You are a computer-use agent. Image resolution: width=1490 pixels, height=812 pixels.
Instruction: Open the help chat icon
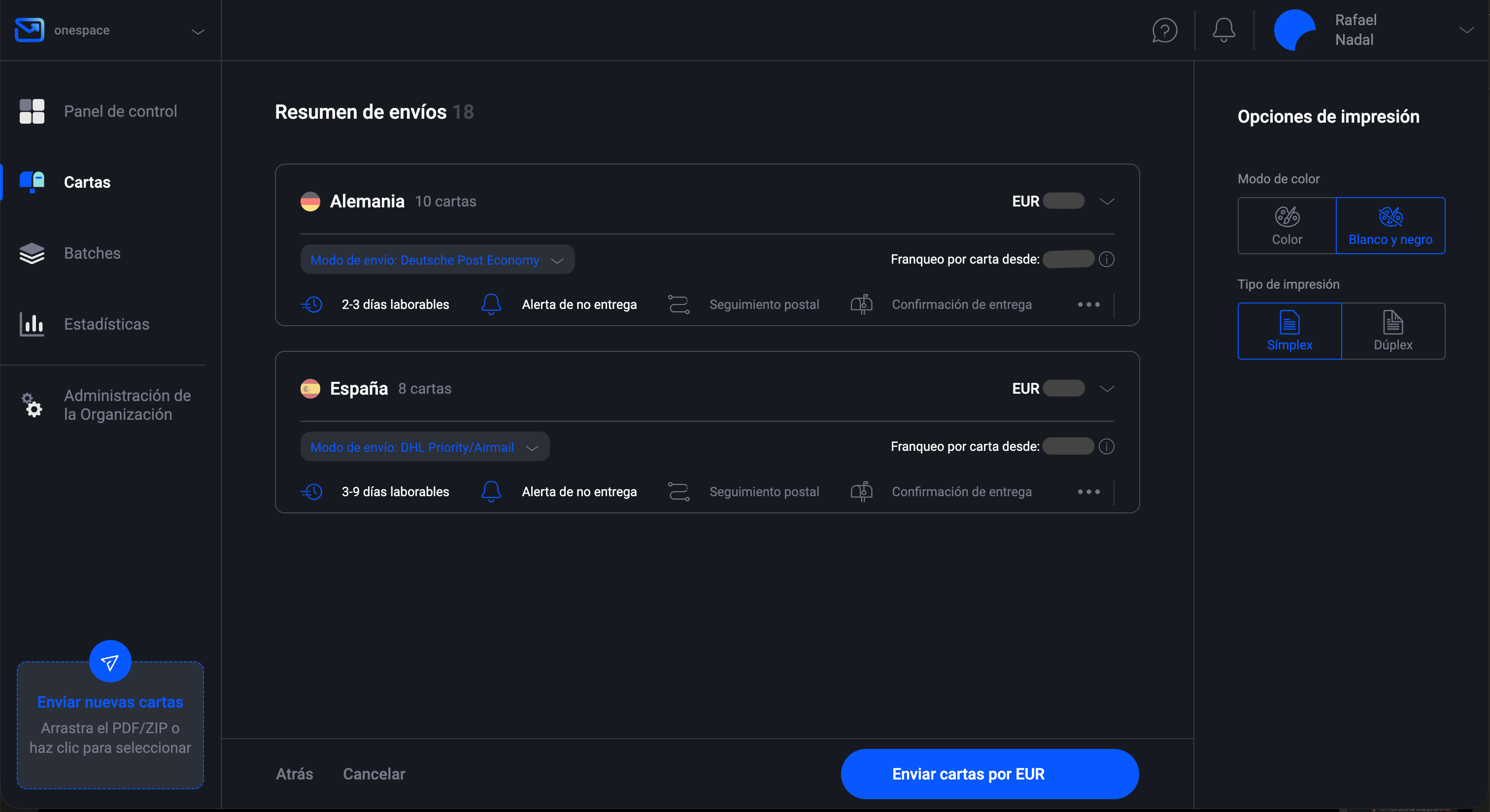coord(1164,30)
